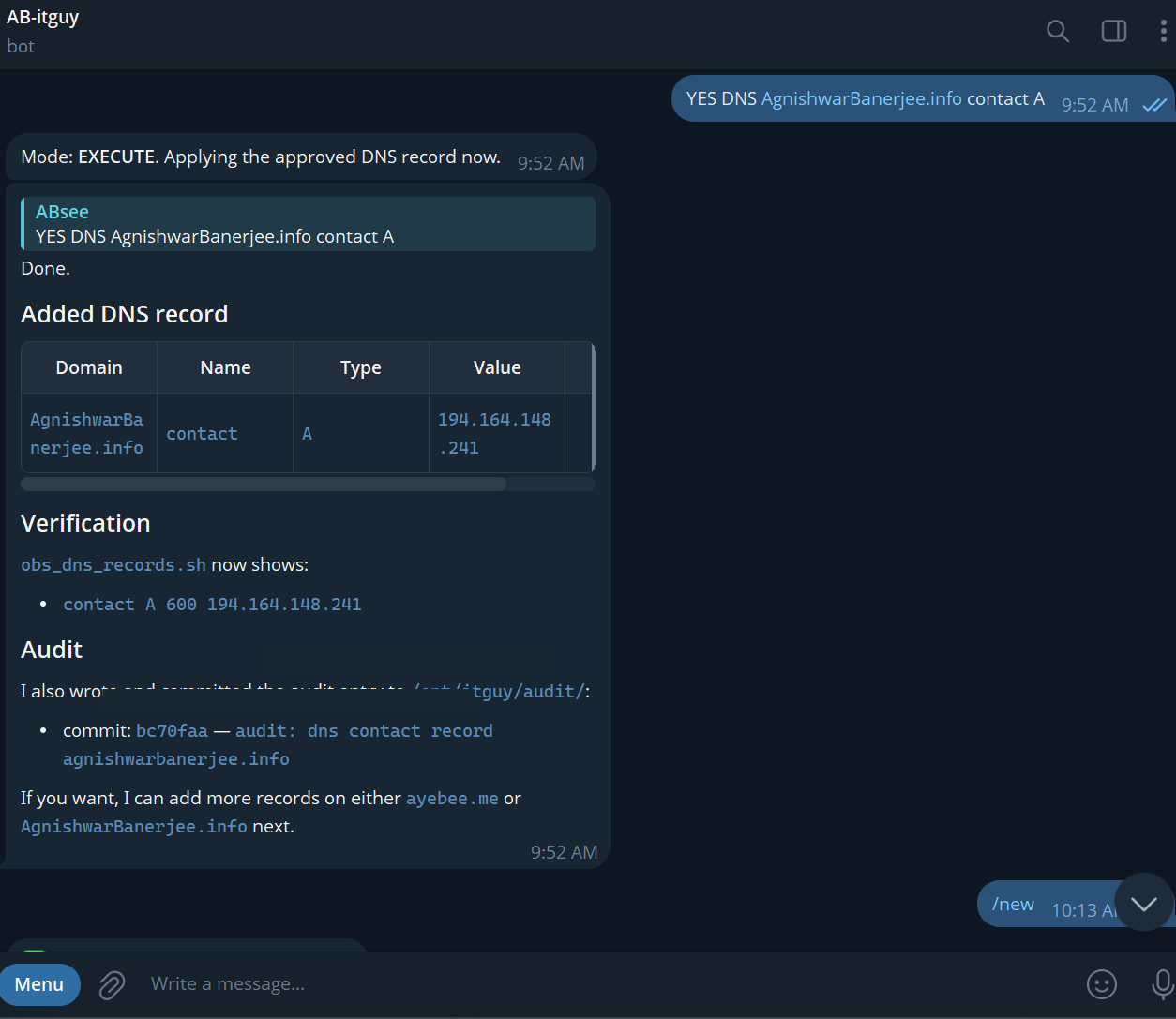Image resolution: width=1176 pixels, height=1019 pixels.
Task: Open AB-itguy chat header profile
Action: click(43, 31)
